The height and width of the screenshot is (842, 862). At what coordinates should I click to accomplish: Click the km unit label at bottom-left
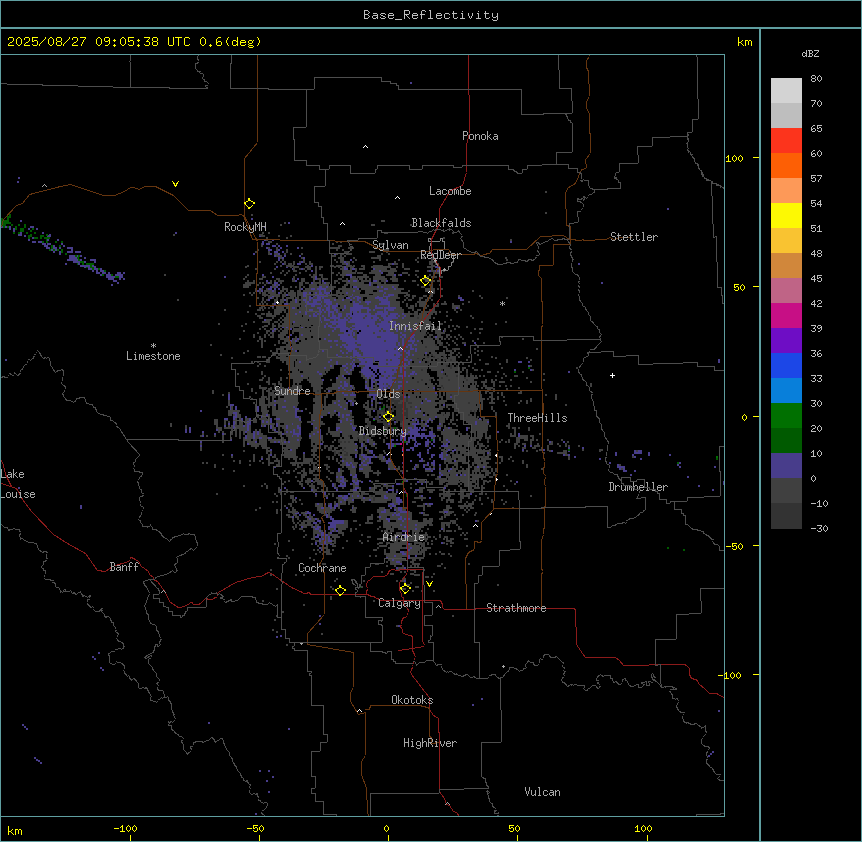click(x=14, y=830)
